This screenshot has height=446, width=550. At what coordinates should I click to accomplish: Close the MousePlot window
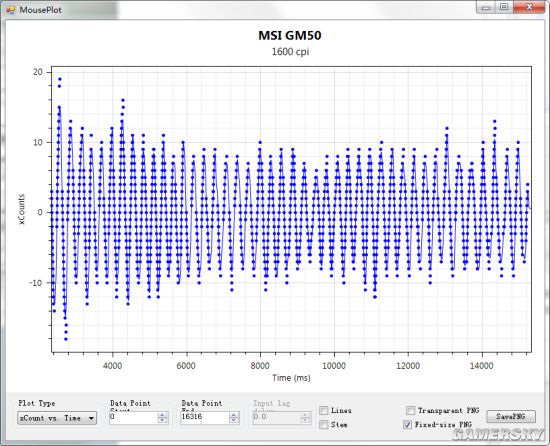pos(529,7)
